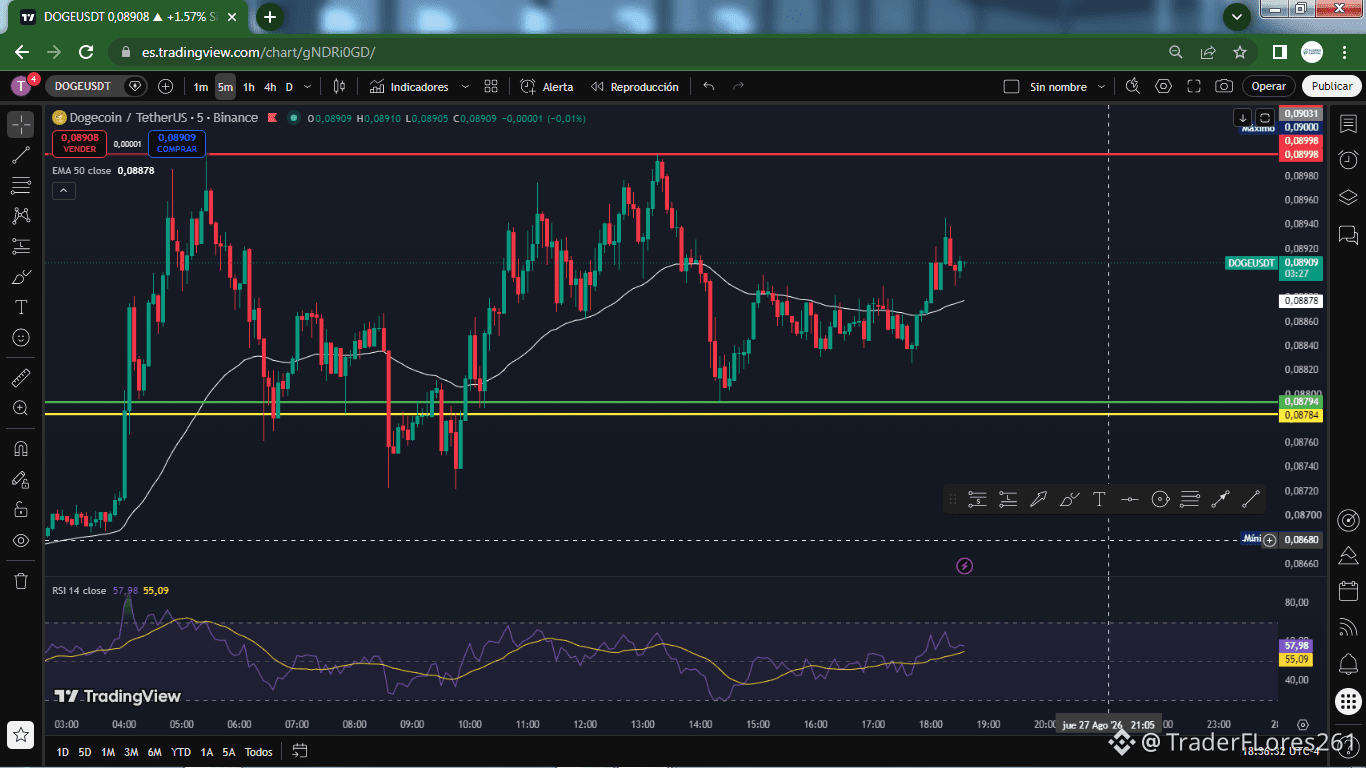Viewport: 1366px width, 768px height.
Task: Open the user profile avatar menu
Action: point(22,87)
